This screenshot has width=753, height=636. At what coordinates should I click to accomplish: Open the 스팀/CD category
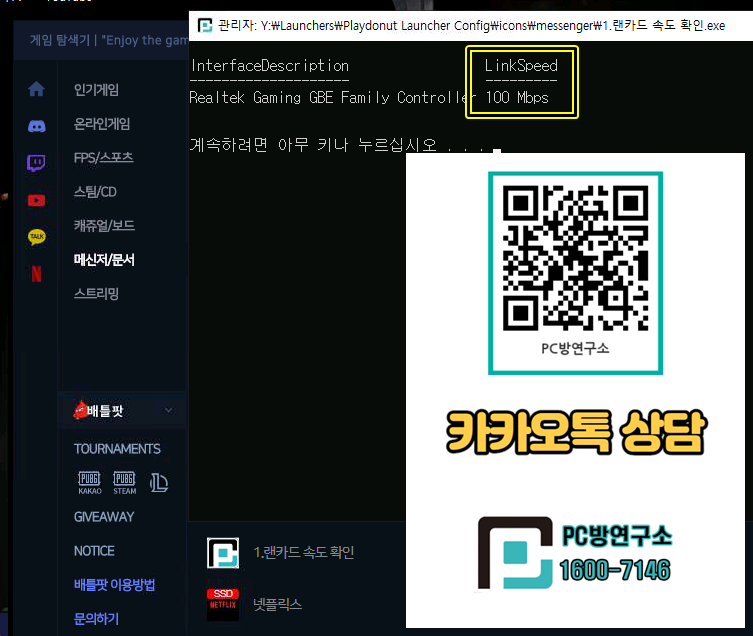coord(95,192)
